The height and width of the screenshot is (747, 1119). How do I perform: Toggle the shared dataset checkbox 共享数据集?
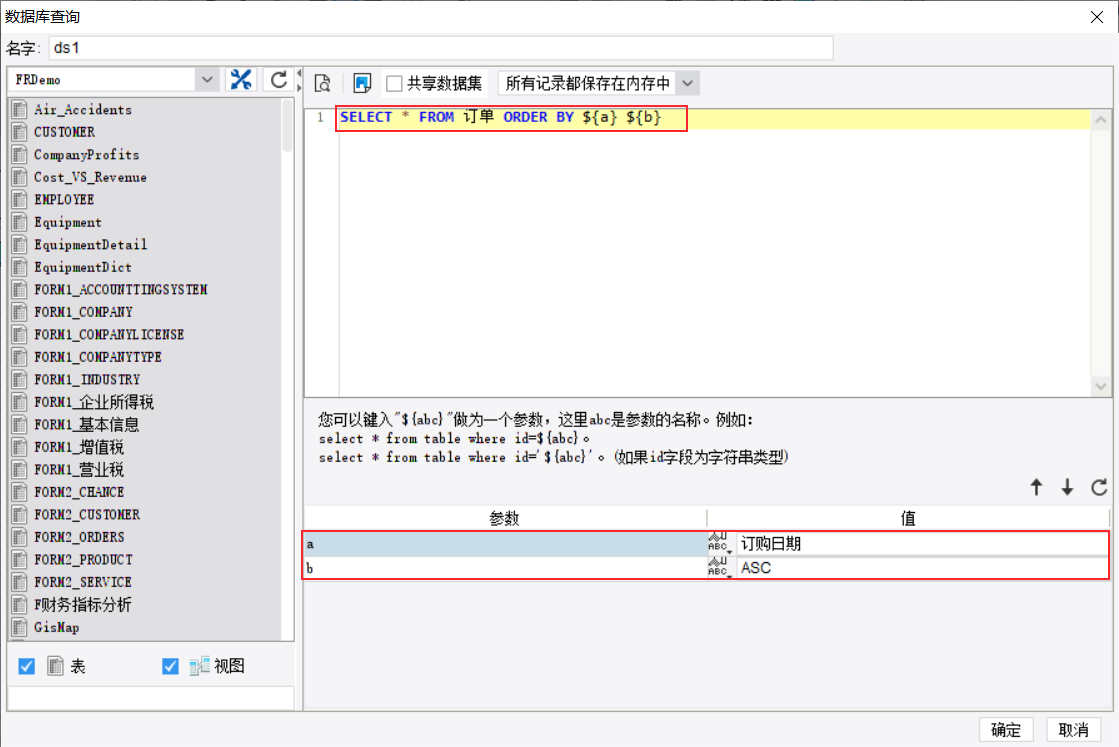(394, 83)
